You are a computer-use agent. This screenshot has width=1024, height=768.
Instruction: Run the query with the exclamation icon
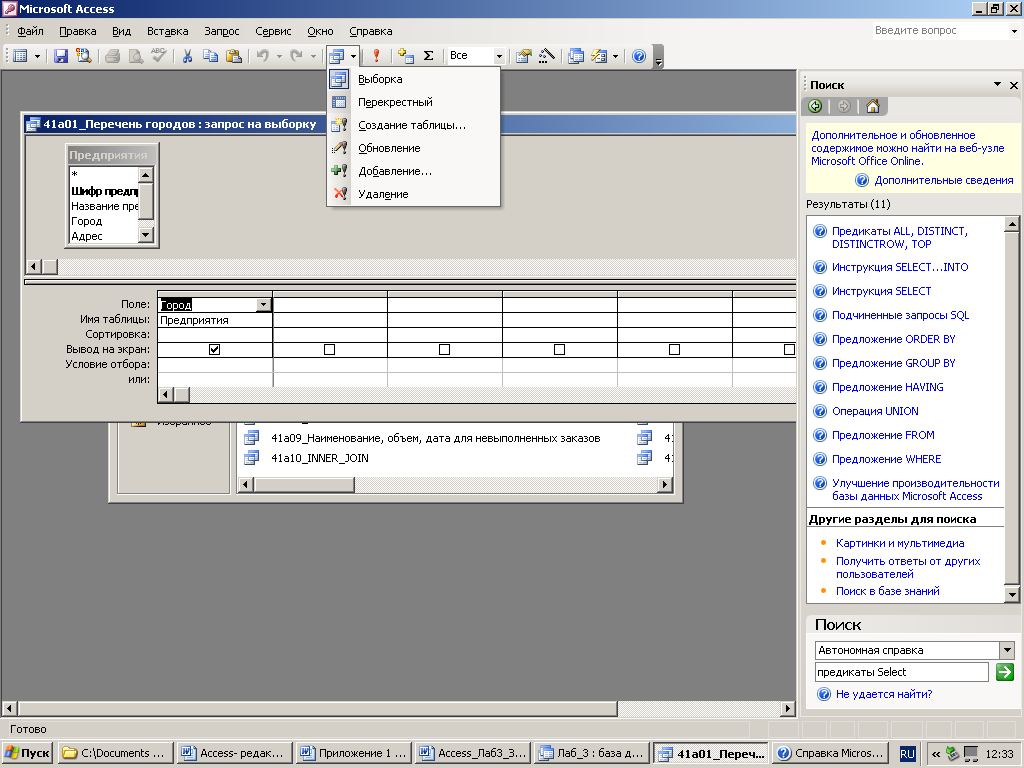coord(376,56)
